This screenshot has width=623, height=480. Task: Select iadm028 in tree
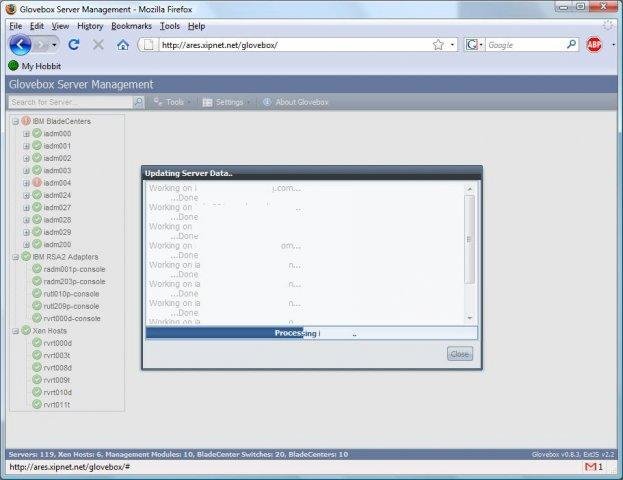[x=57, y=220]
